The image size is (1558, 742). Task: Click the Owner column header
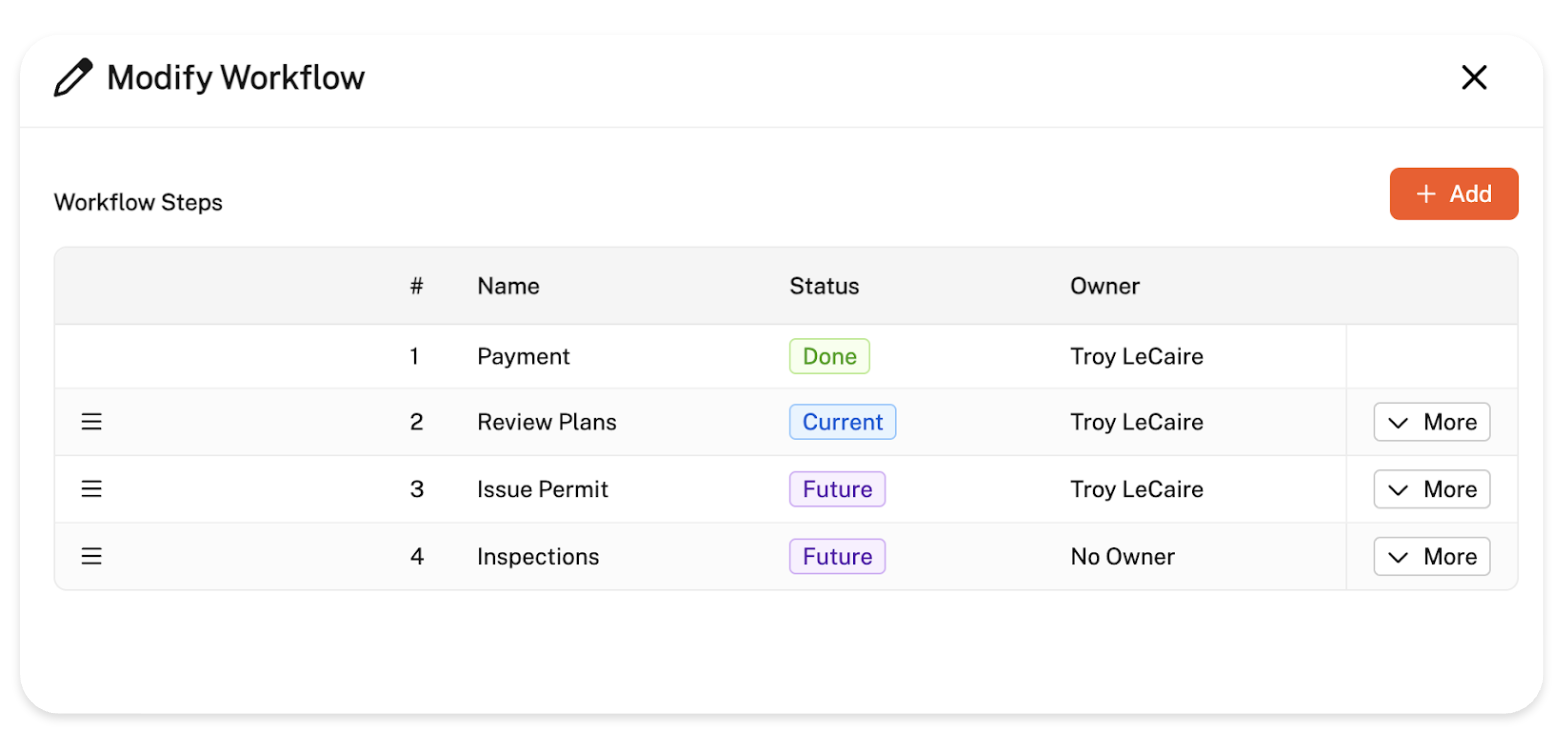[x=1104, y=286]
